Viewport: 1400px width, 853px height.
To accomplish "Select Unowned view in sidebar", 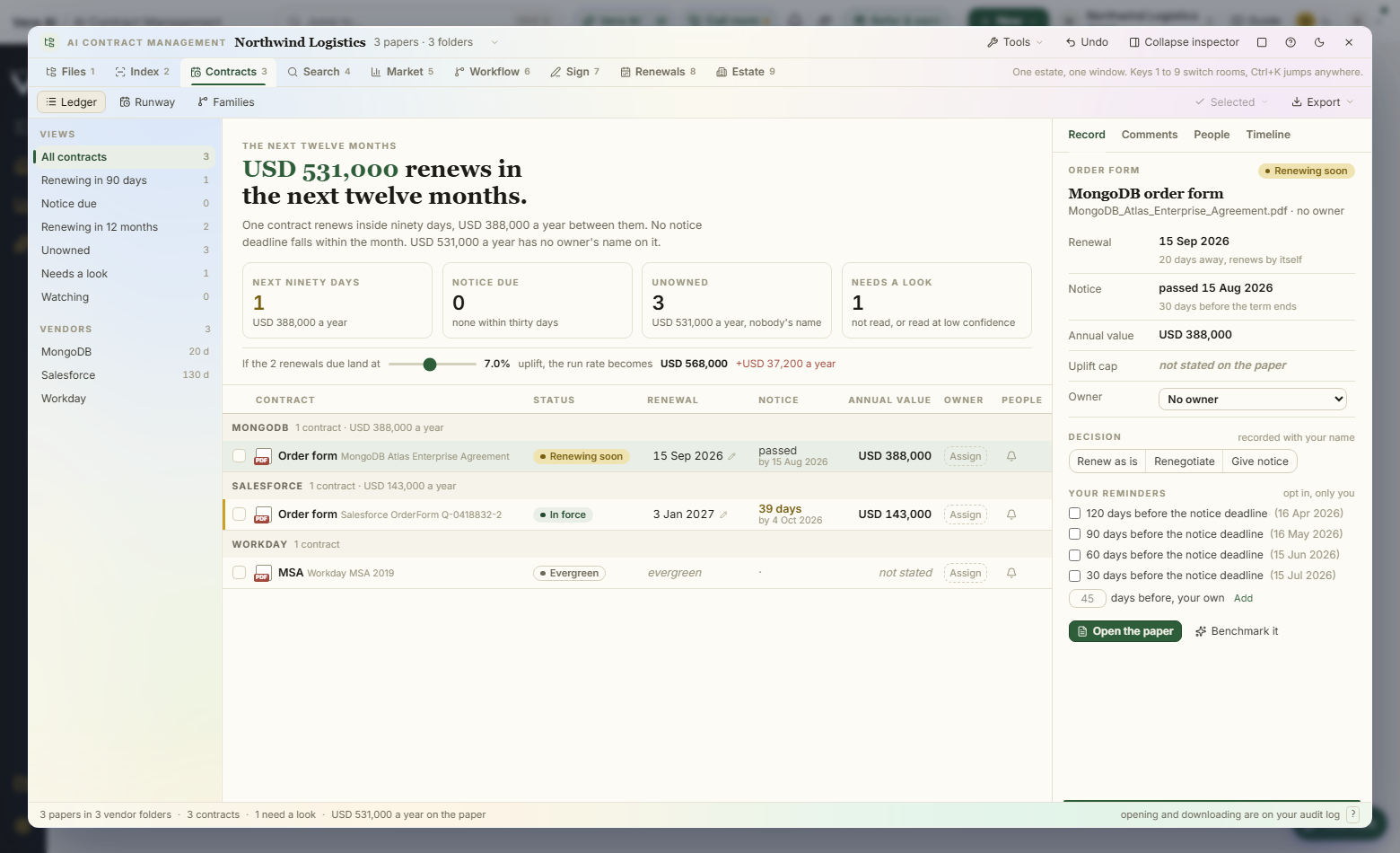I will point(124,251).
